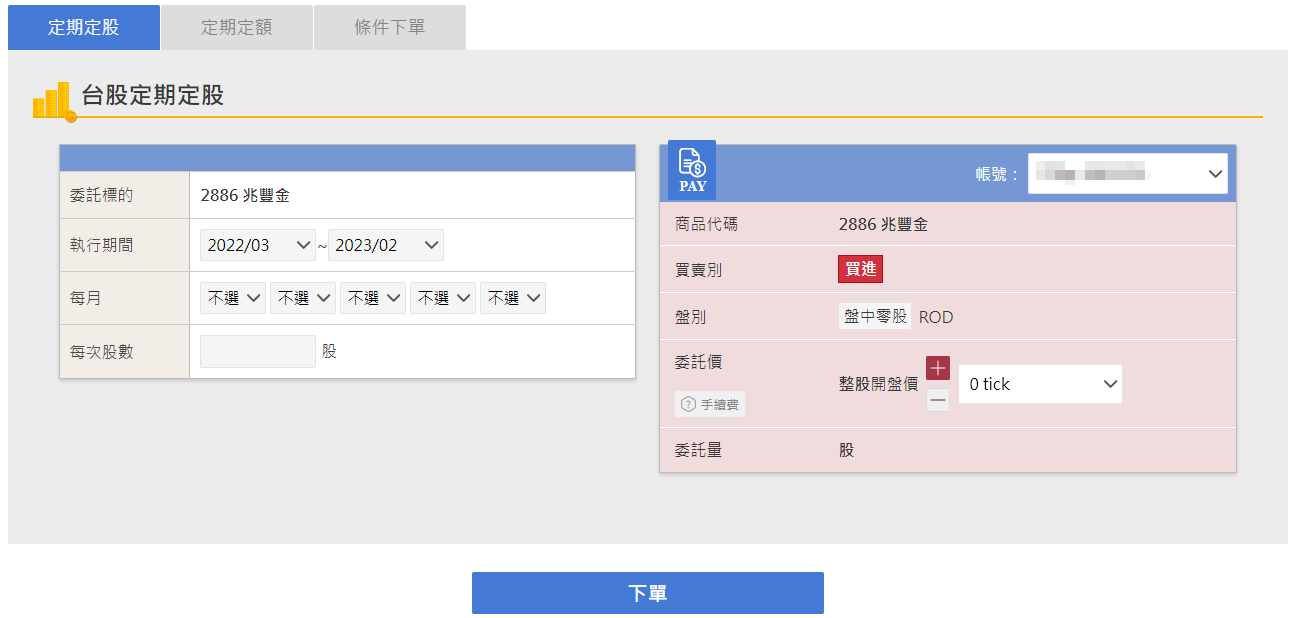The width and height of the screenshot is (1300, 618).
Task: Open the start month 2022/03 dropdown
Action: click(x=258, y=245)
